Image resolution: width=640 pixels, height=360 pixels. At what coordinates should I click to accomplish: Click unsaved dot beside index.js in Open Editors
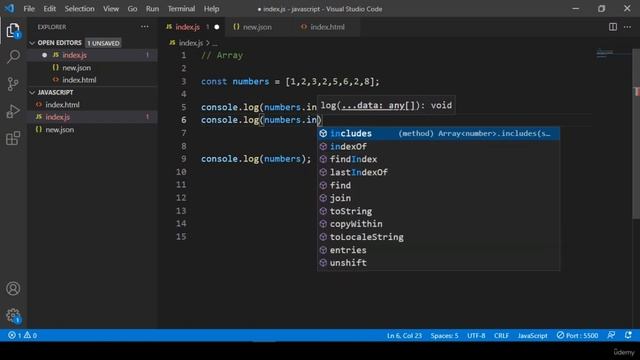44,55
